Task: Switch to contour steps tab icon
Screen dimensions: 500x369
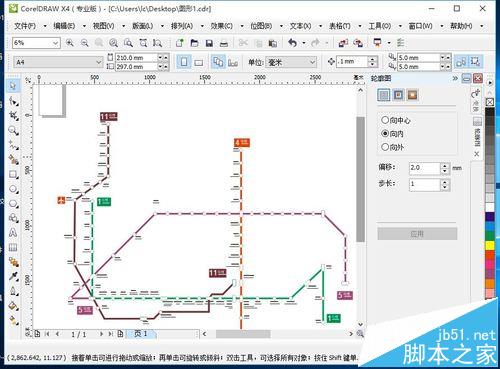Action: 384,95
